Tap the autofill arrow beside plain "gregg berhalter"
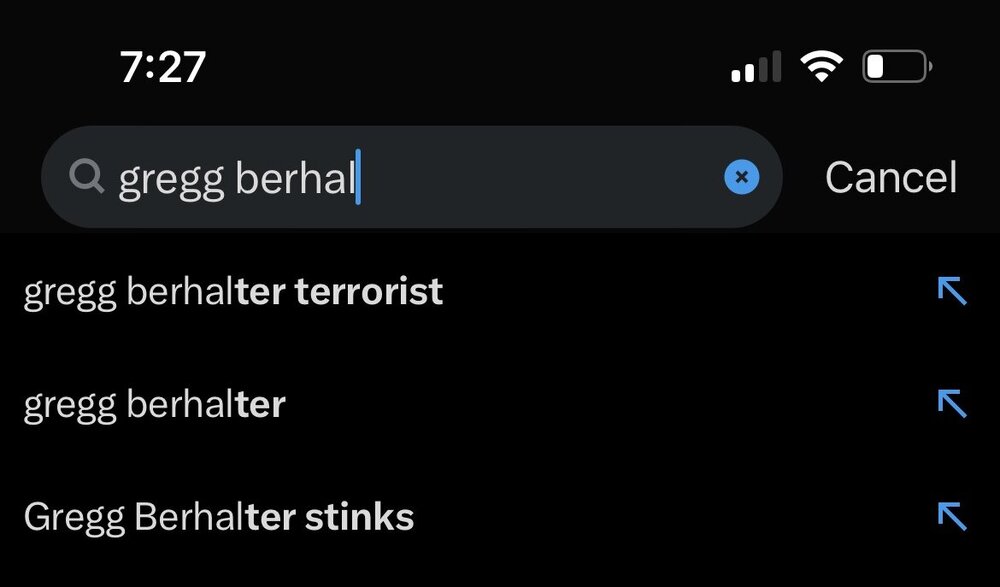1000x587 pixels. (x=951, y=403)
